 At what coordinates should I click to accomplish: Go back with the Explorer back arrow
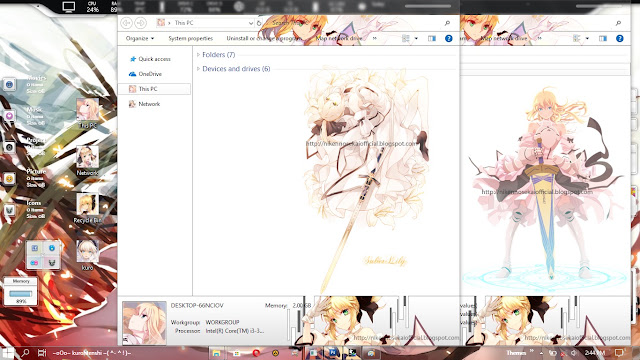coord(126,23)
